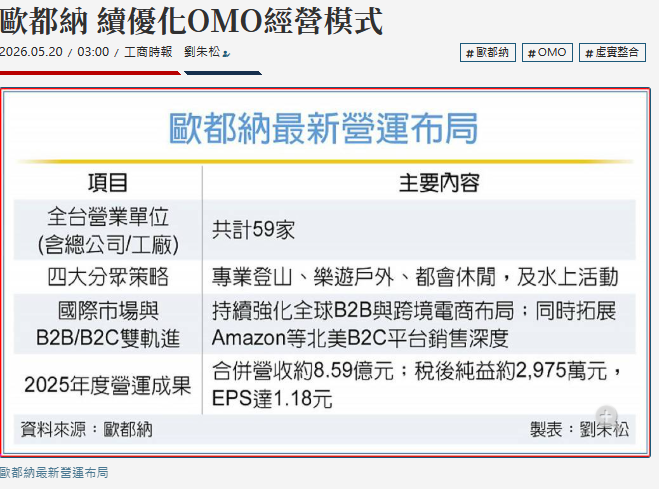Click the footer 製表:劉朱松

(x=580, y=429)
